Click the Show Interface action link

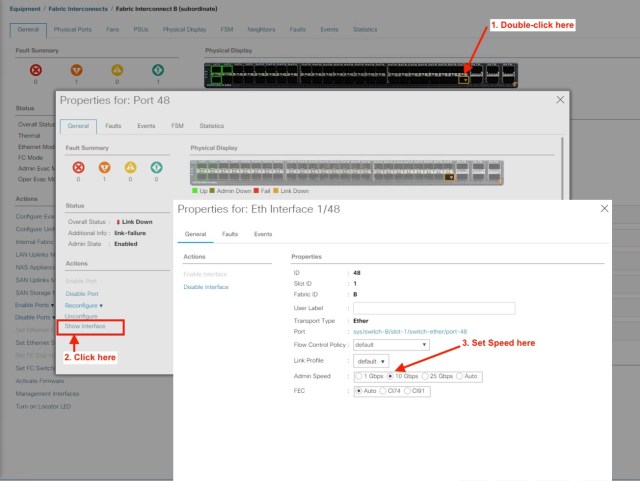coord(85,327)
